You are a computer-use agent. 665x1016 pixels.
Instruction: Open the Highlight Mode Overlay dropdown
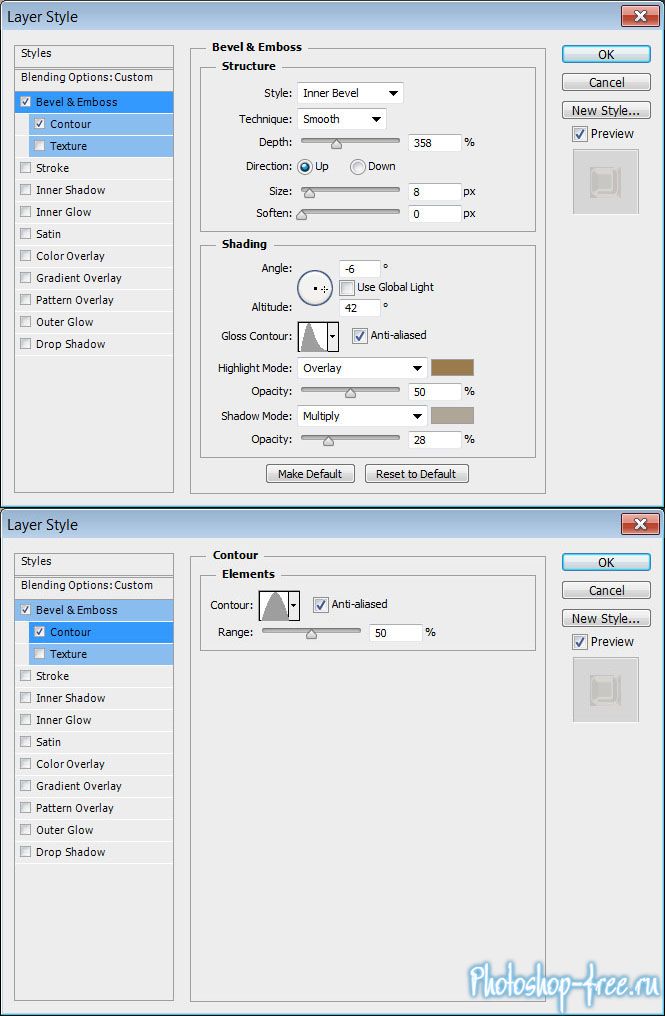(x=362, y=368)
